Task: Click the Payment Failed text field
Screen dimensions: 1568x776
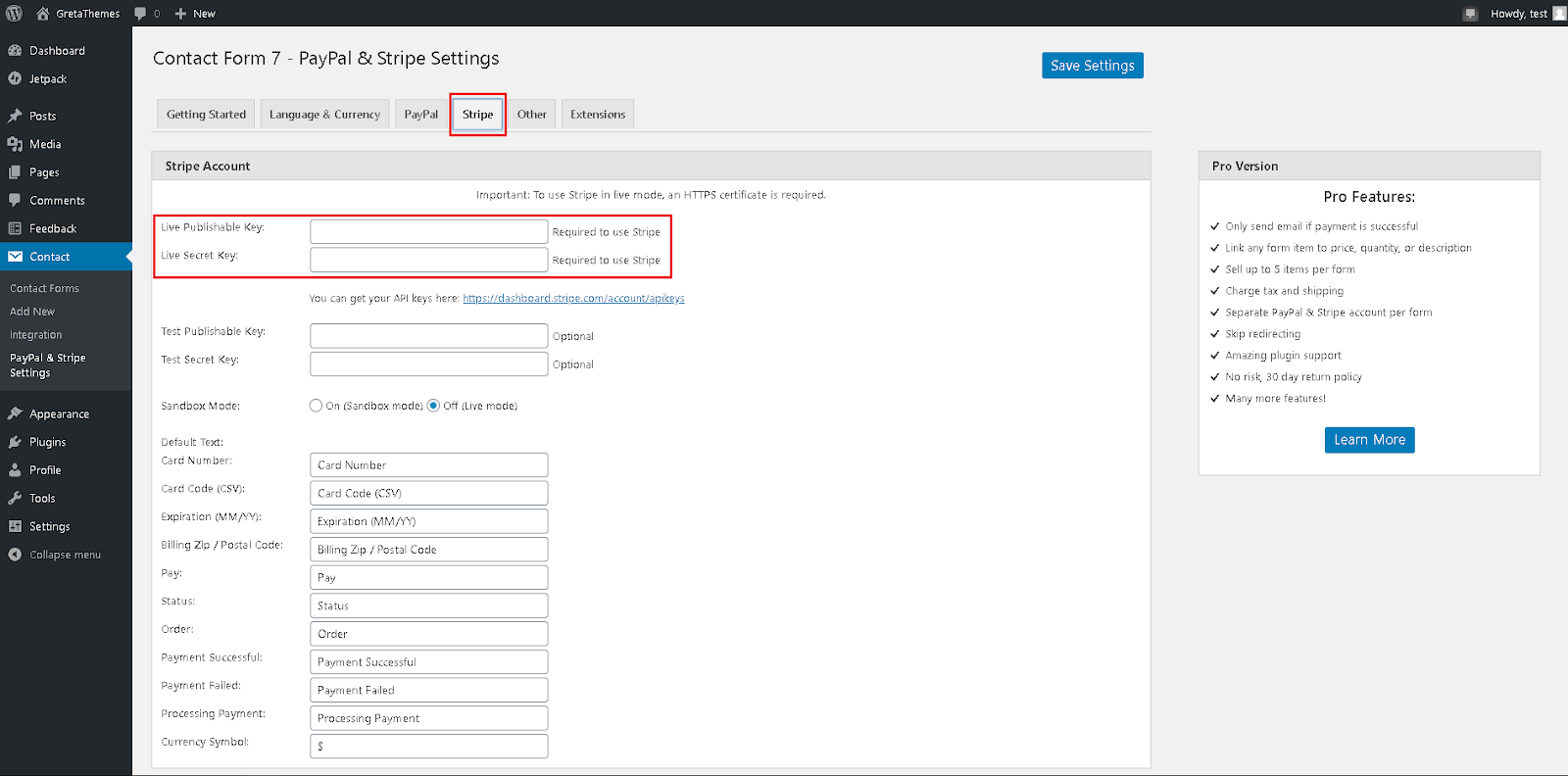Action: tap(429, 690)
